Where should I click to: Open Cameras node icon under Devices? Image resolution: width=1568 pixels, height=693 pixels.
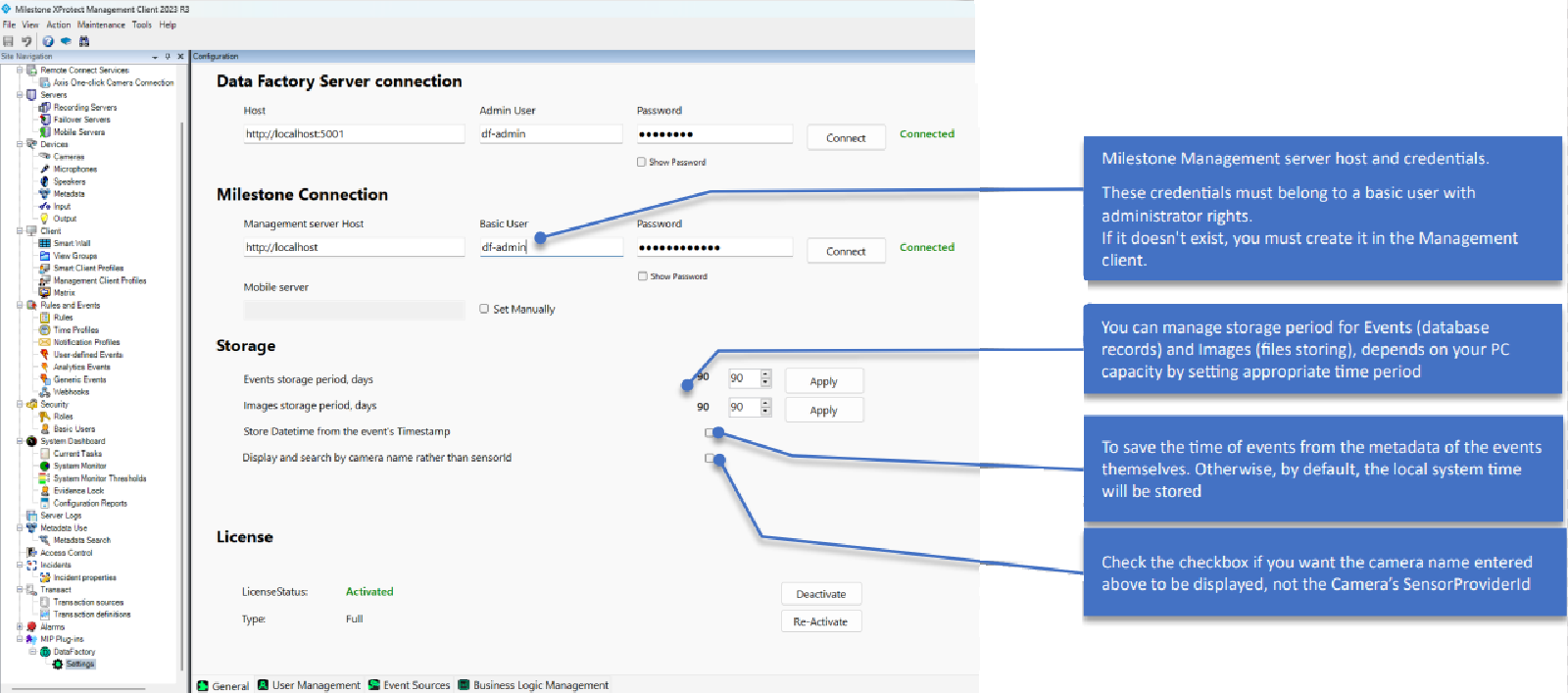[x=45, y=157]
